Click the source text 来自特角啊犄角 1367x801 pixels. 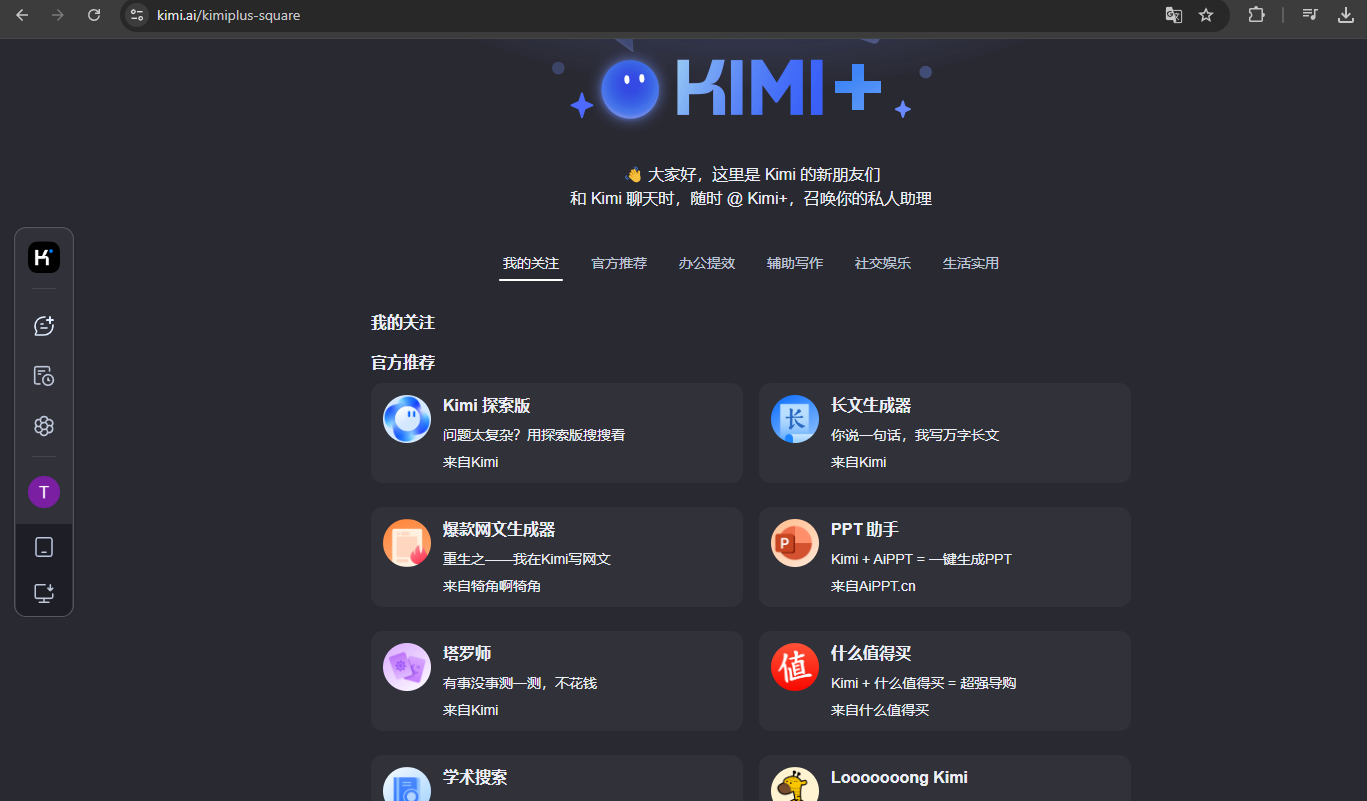[492, 586]
